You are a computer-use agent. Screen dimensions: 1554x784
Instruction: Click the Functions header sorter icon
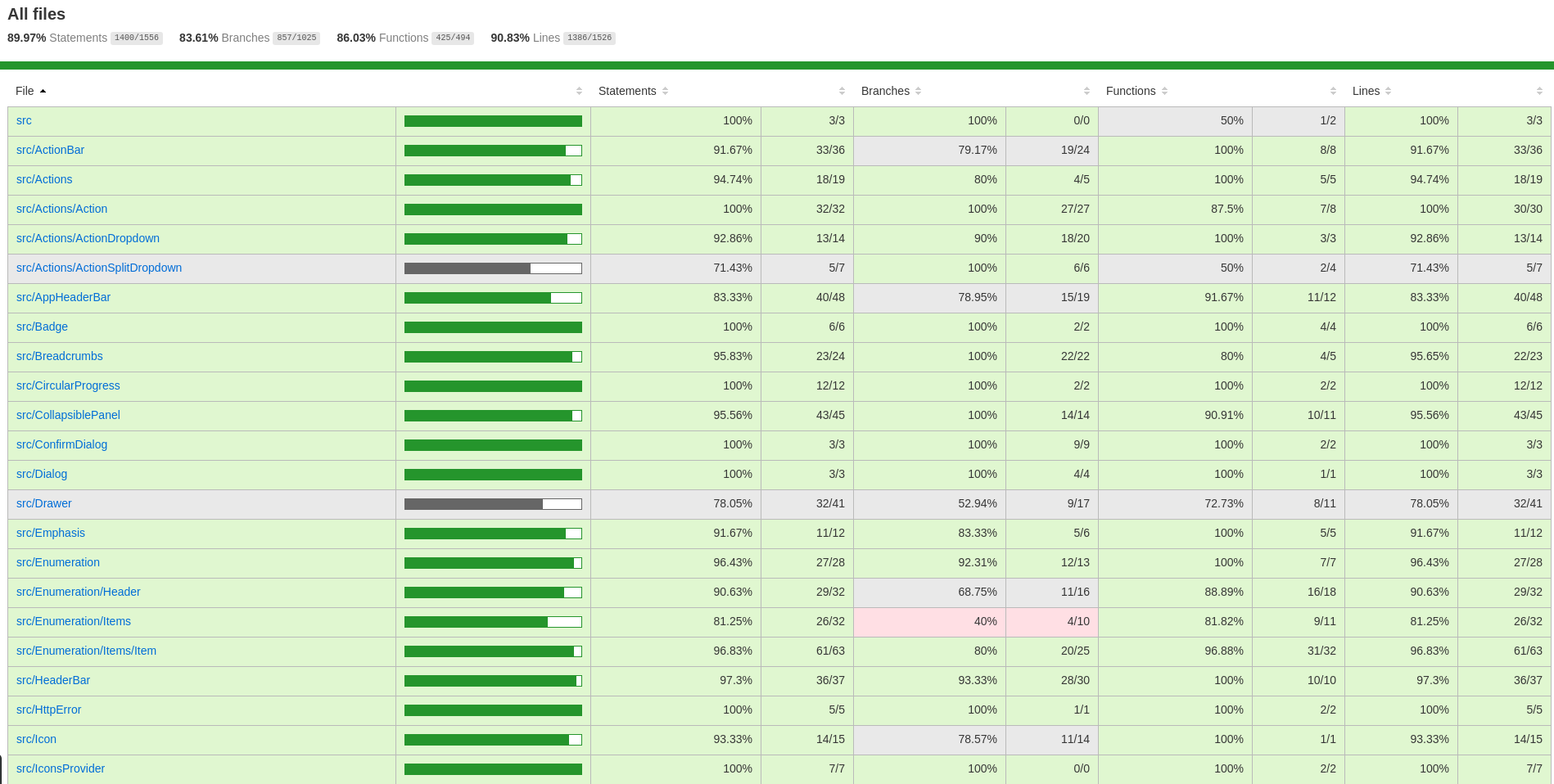tap(1167, 91)
